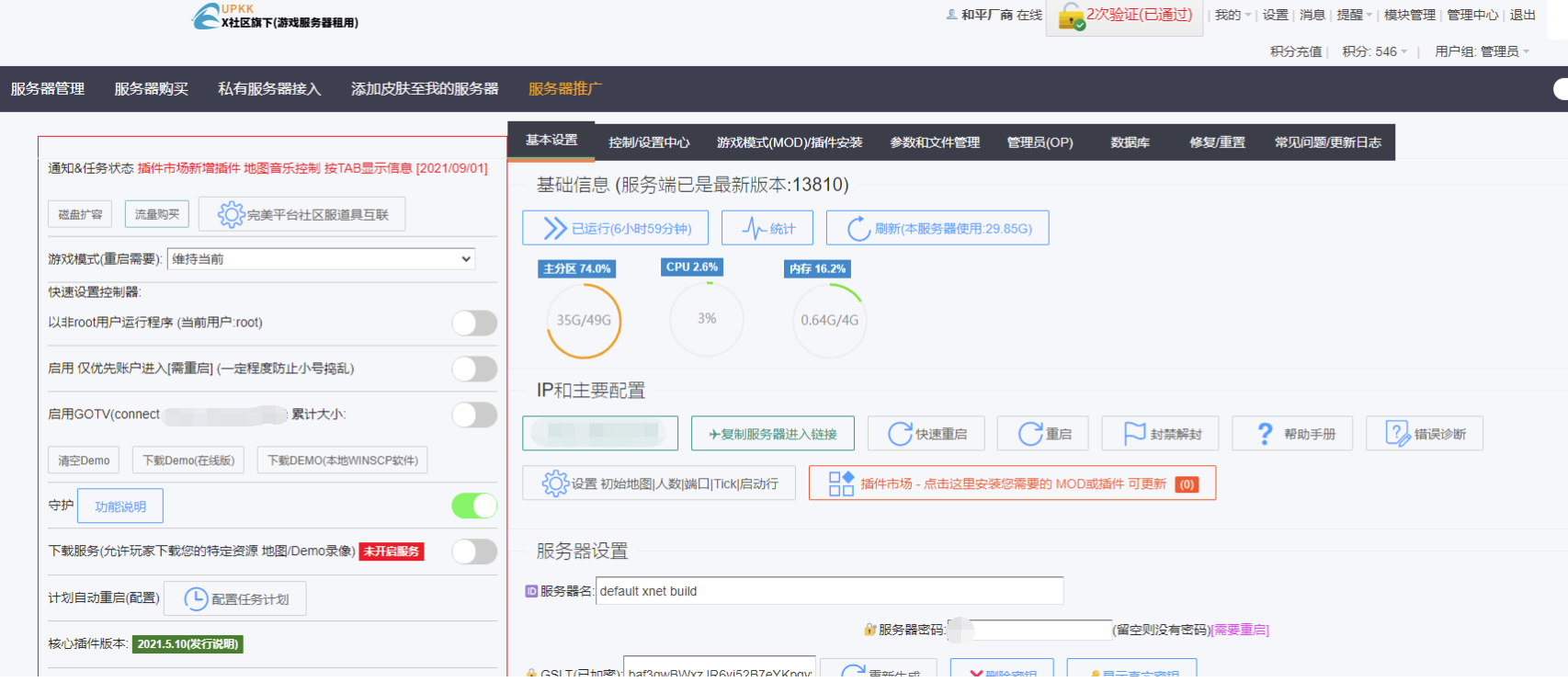Expand the 我的 menu in top bar
Viewport: 1568px width, 682px height.
pos(1232,15)
